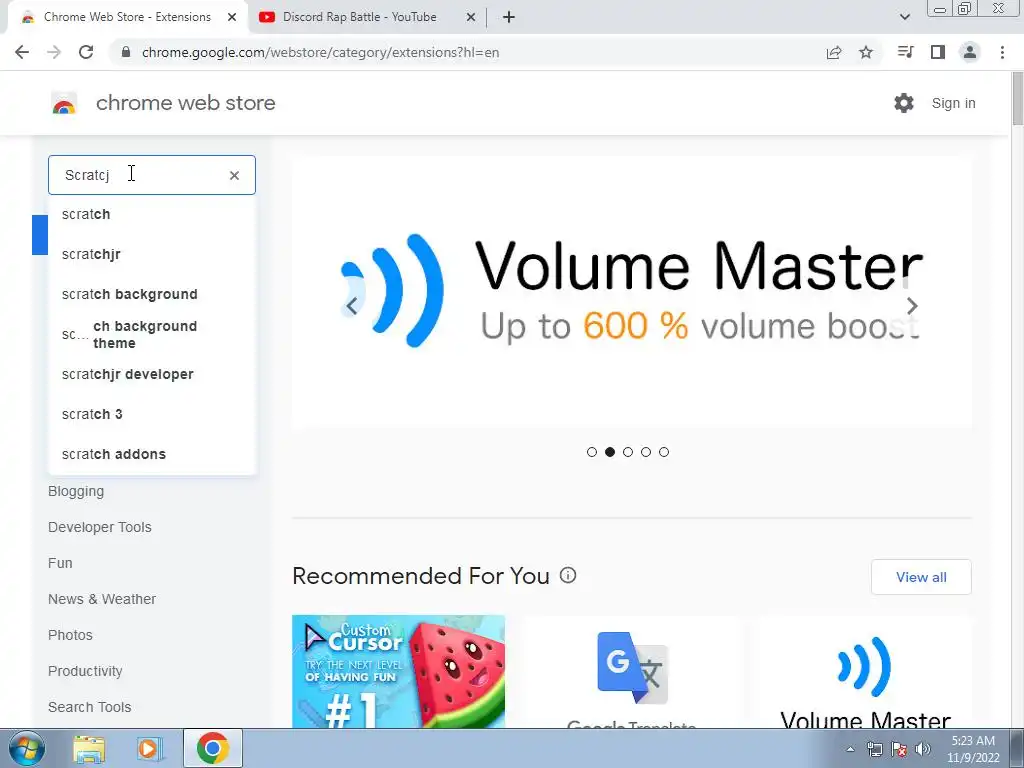This screenshot has width=1024, height=768.
Task: Select the fifth carousel dot
Action: coord(664,452)
